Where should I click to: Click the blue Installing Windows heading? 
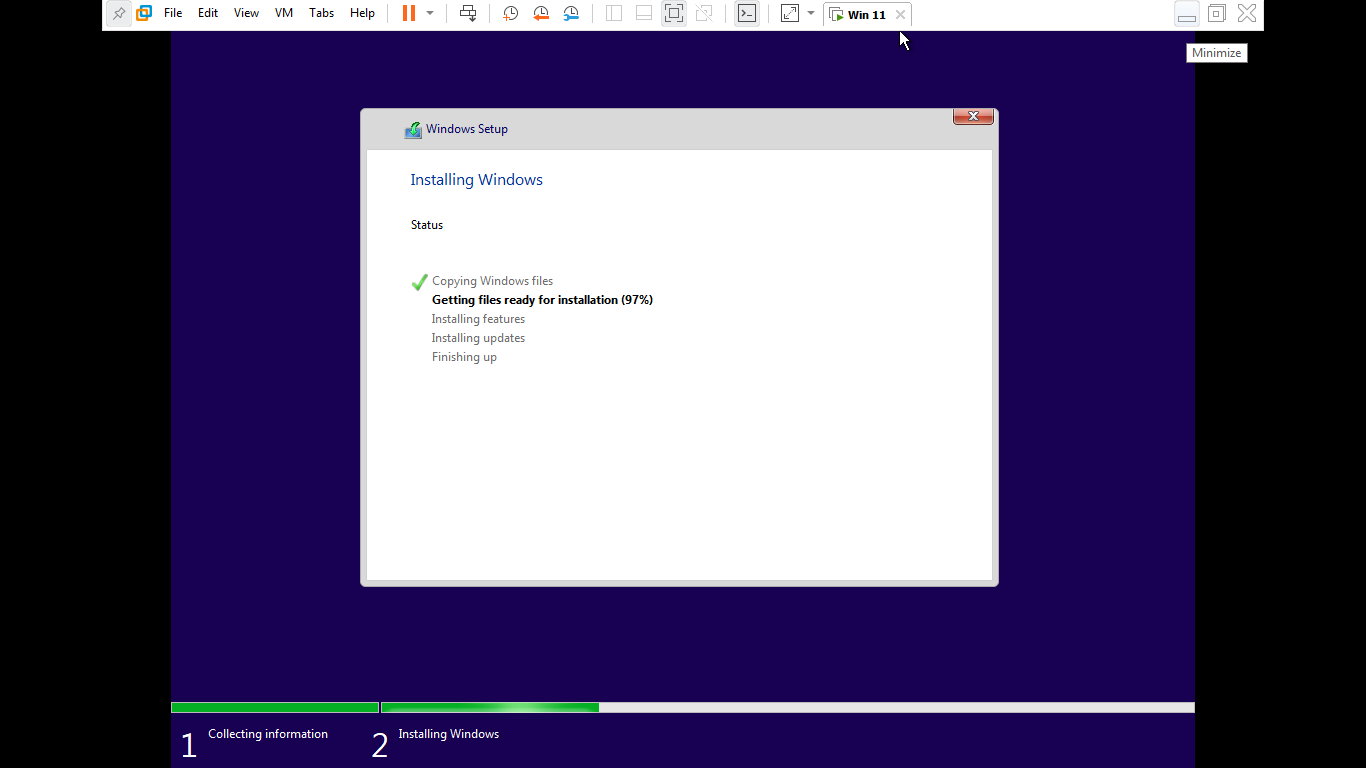pos(477,180)
